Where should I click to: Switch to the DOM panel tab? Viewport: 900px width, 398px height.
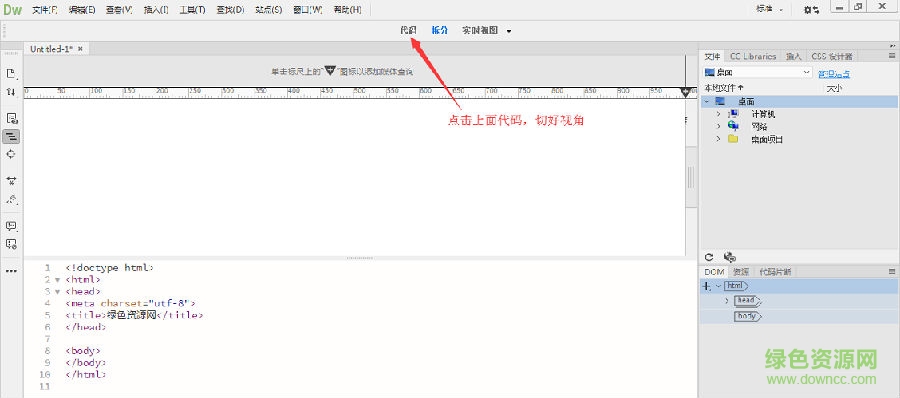click(714, 272)
